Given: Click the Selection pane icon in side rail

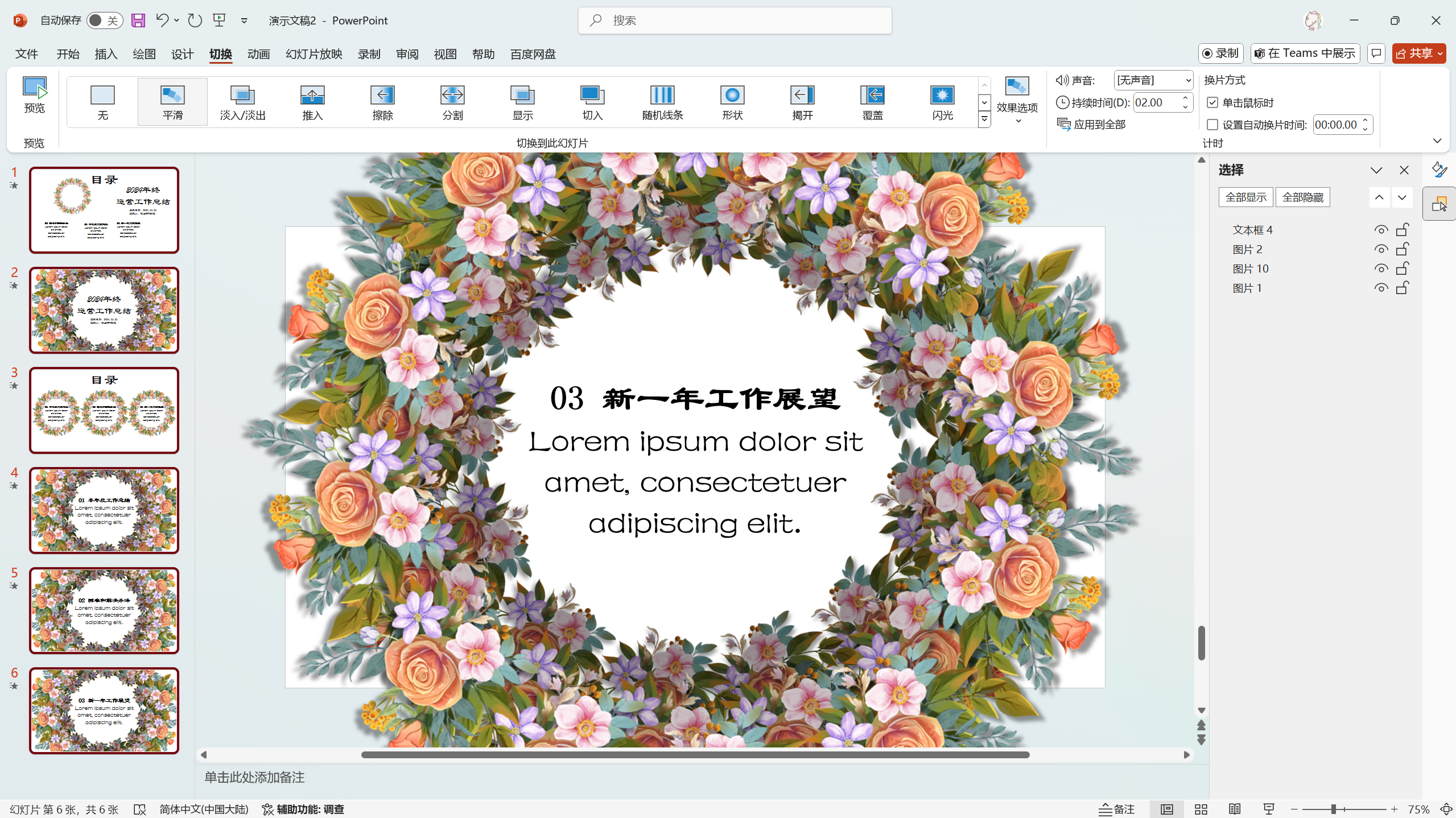Looking at the screenshot, I should [1439, 204].
